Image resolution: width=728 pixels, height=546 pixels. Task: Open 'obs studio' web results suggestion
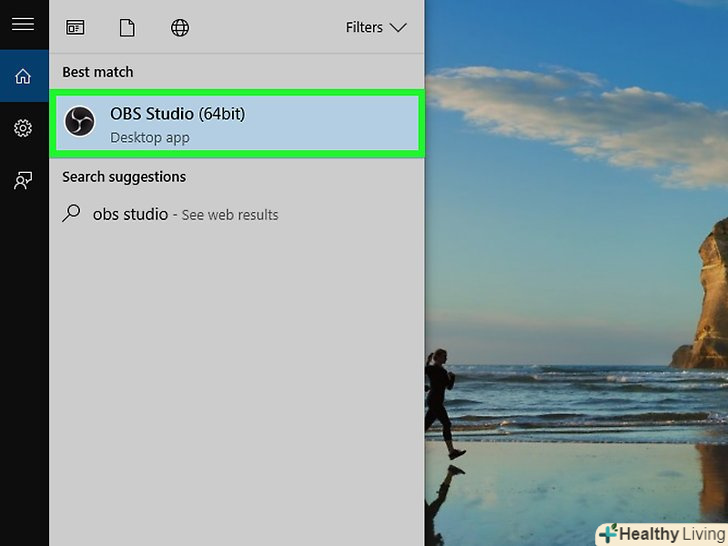[237, 214]
